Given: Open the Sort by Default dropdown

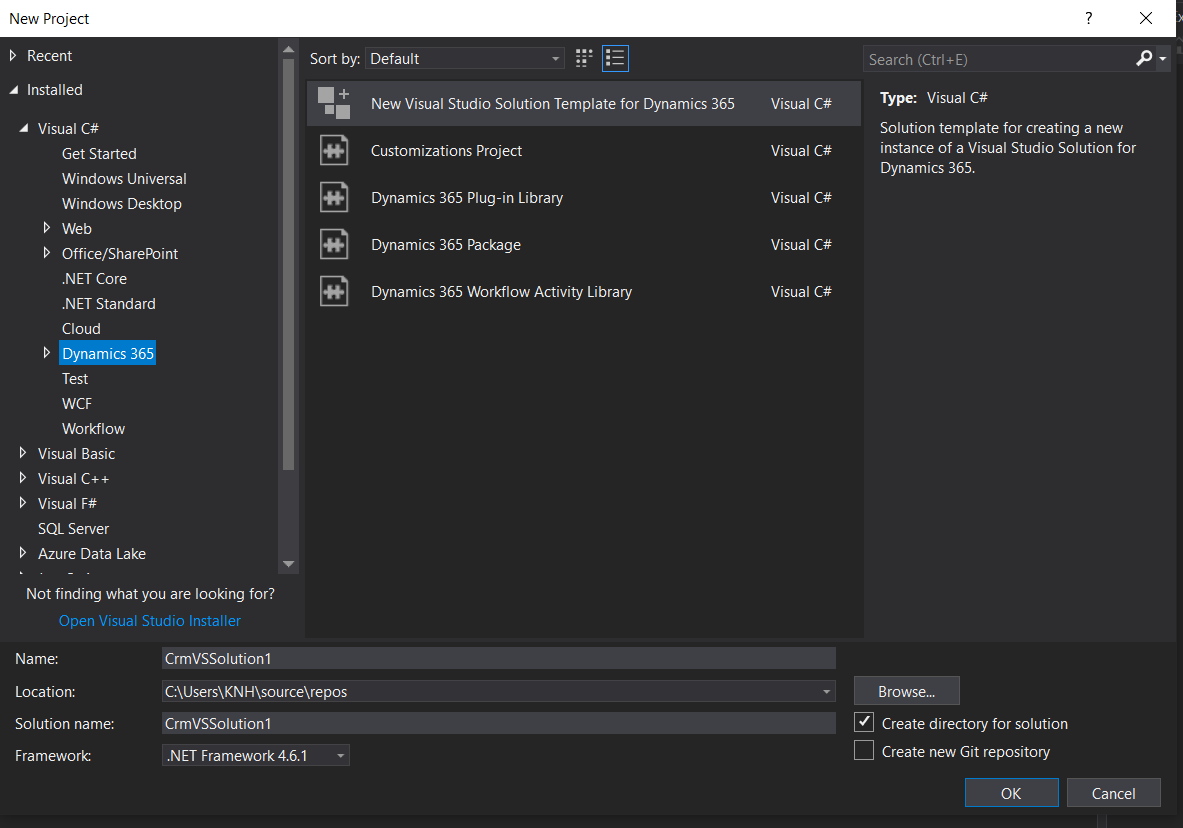Looking at the screenshot, I should coord(465,58).
